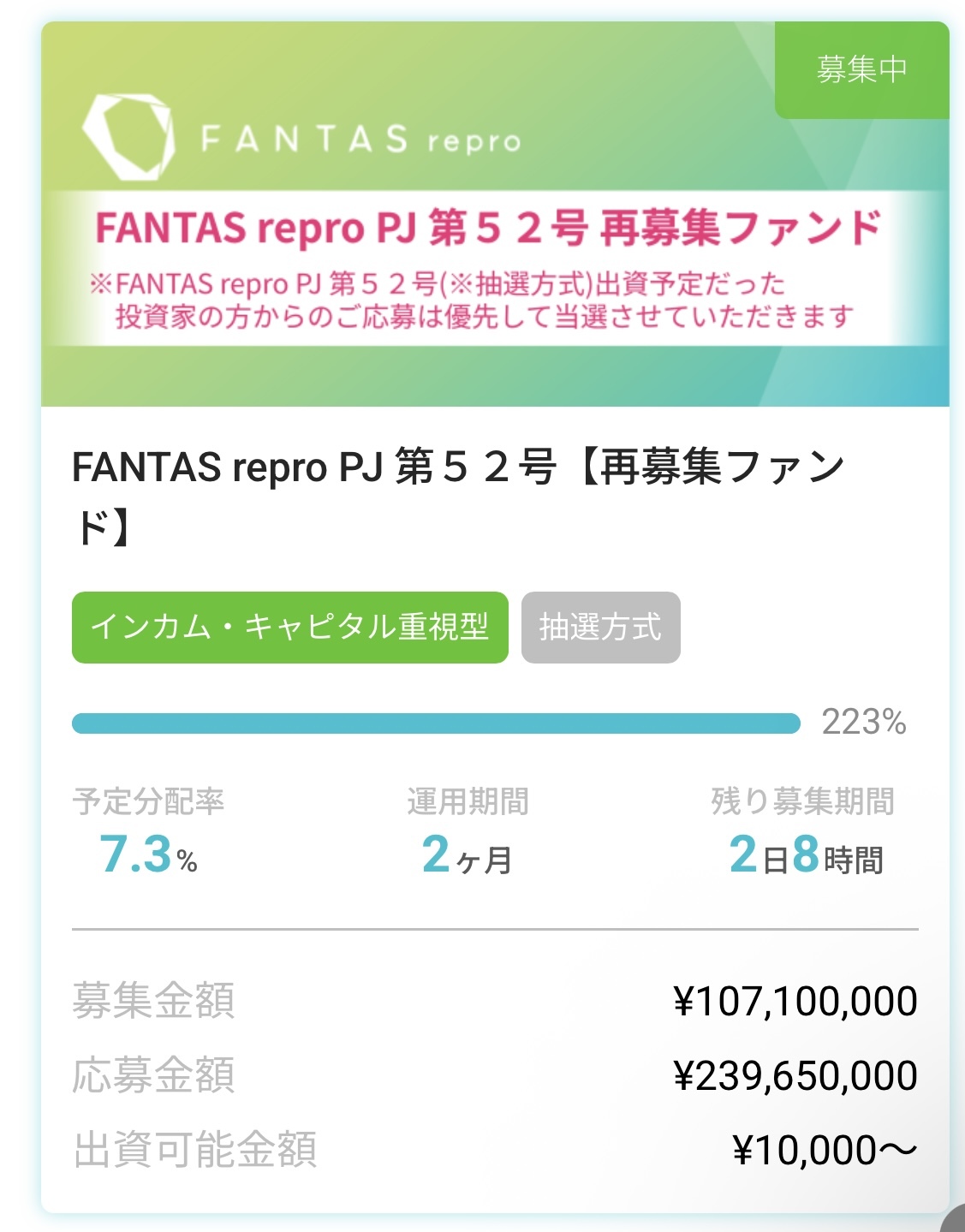Screen dimensions: 965x1232
Task: Click the gray floating button at bottom-right corner
Action: 954,1219
